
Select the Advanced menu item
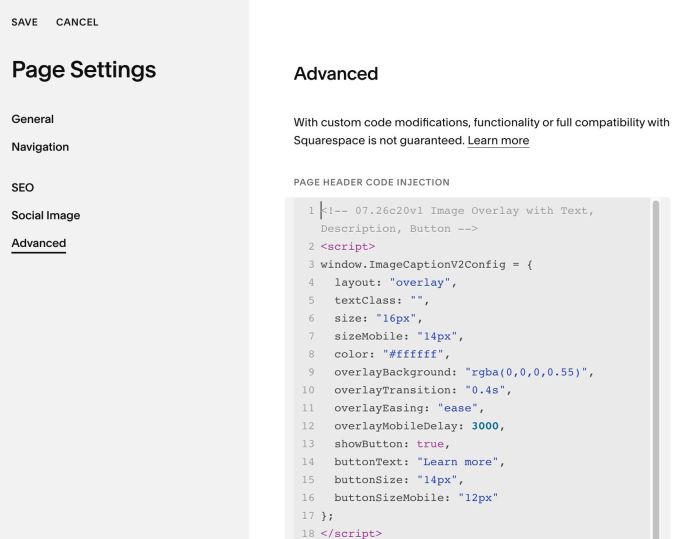(x=39, y=243)
